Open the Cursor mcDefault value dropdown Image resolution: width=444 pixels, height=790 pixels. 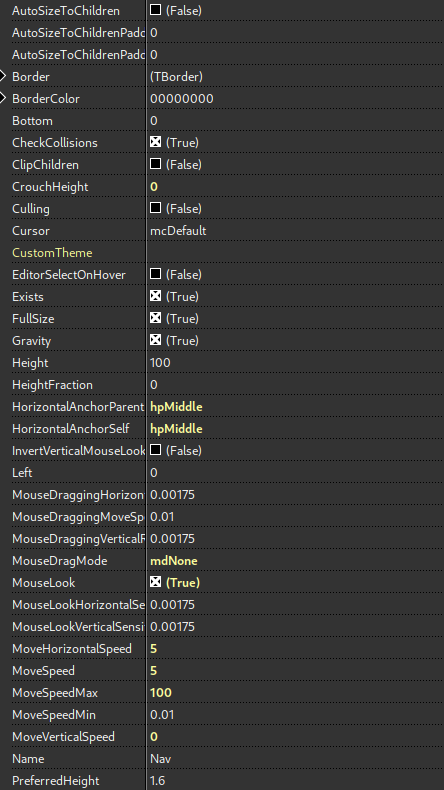click(x=295, y=231)
